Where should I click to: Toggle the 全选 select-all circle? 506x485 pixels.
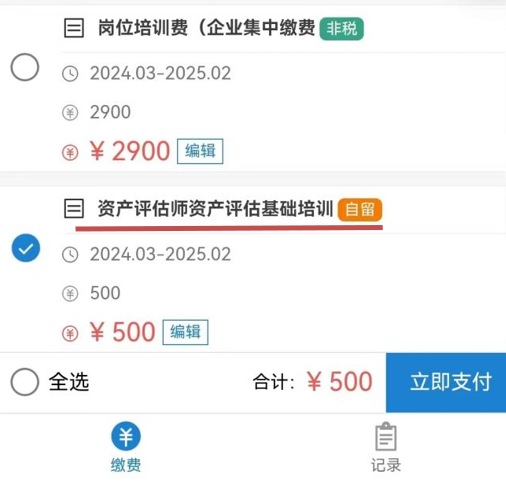25,382
